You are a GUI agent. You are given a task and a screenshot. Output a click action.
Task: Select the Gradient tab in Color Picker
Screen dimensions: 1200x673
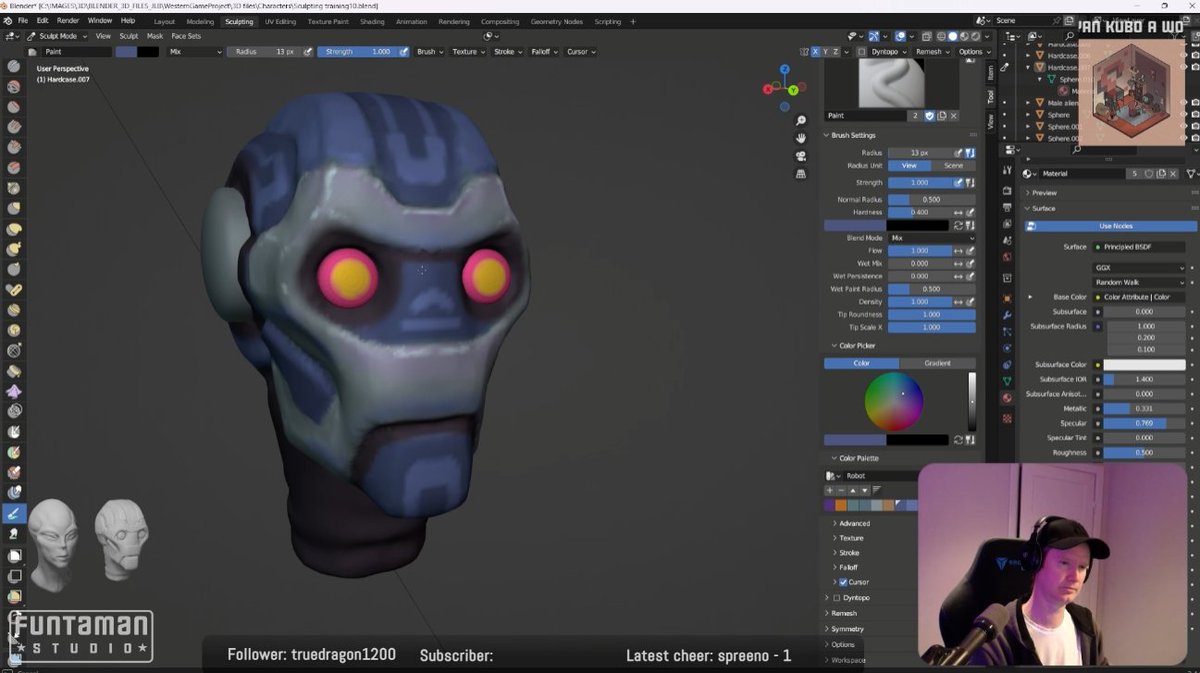pos(937,363)
